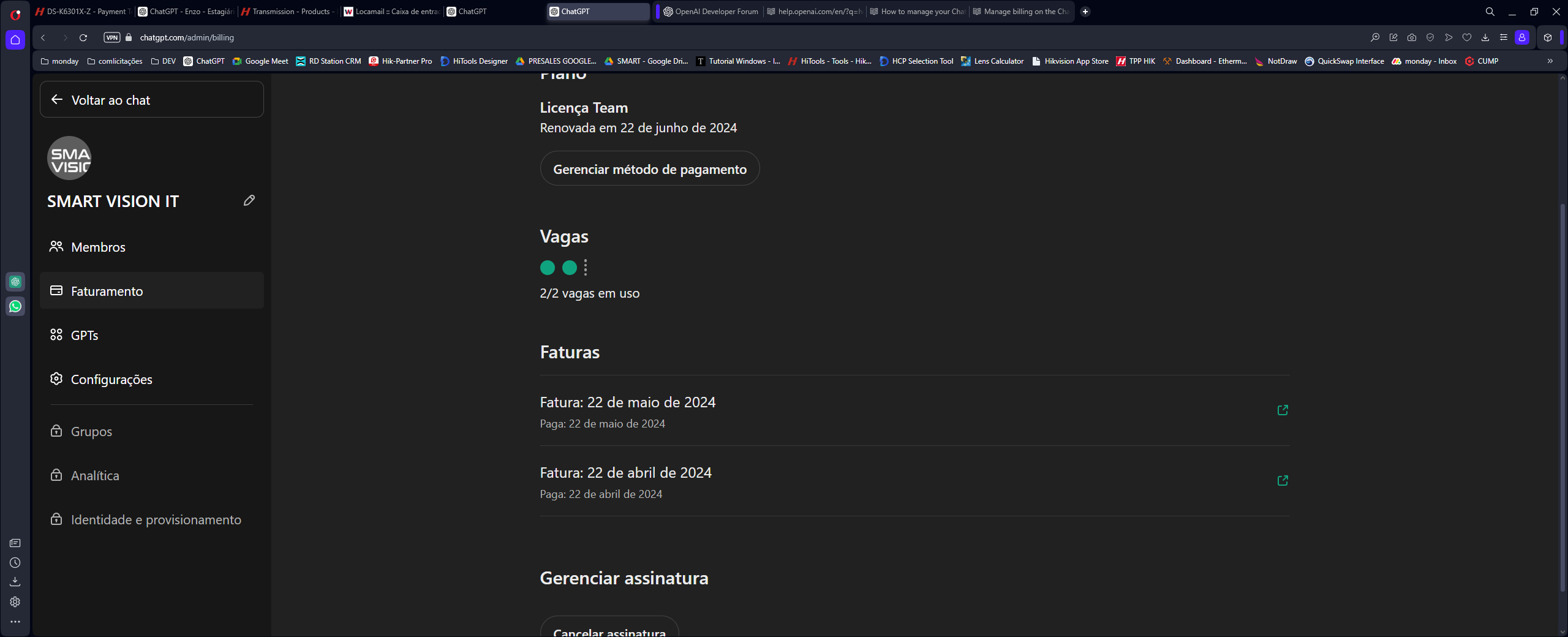The height and width of the screenshot is (637, 1568).
Task: Open Easy Setup sliders icon
Action: (x=1504, y=37)
